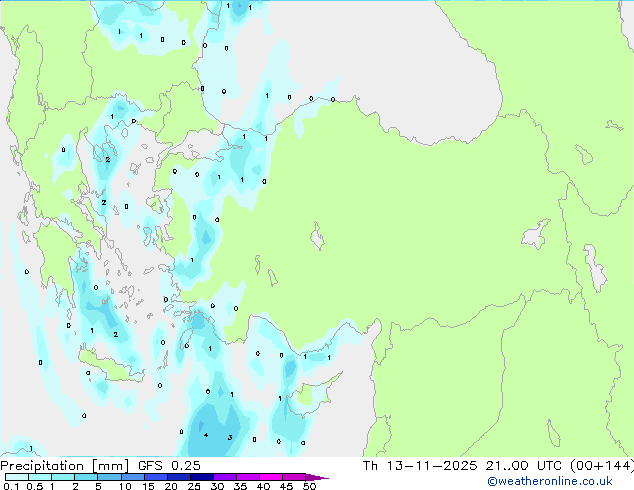Image resolution: width=634 pixels, height=490 pixels.
Task: Click the '3' precipitation value on map
Action: tap(230, 437)
